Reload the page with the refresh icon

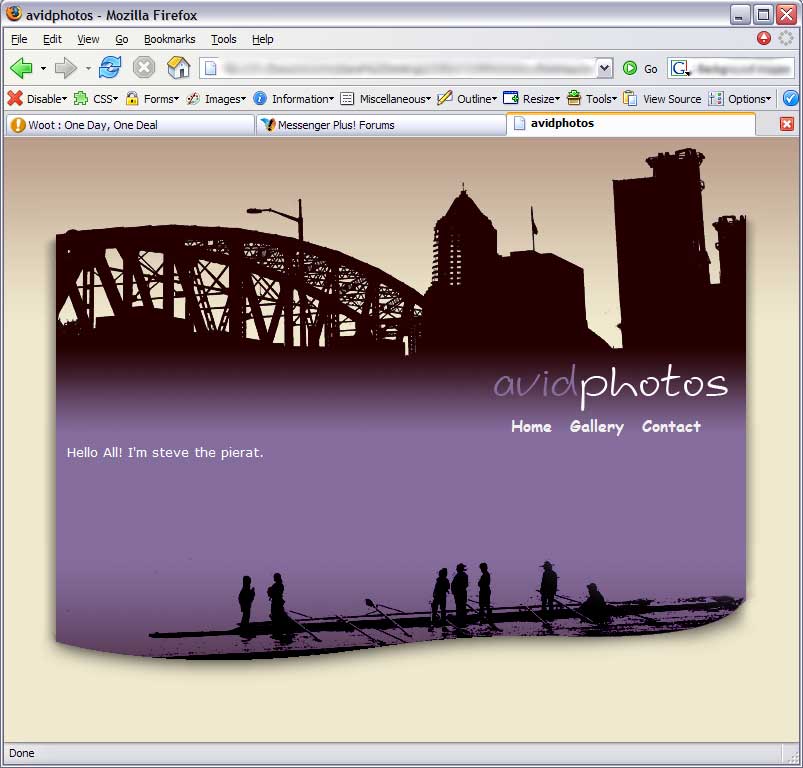110,68
